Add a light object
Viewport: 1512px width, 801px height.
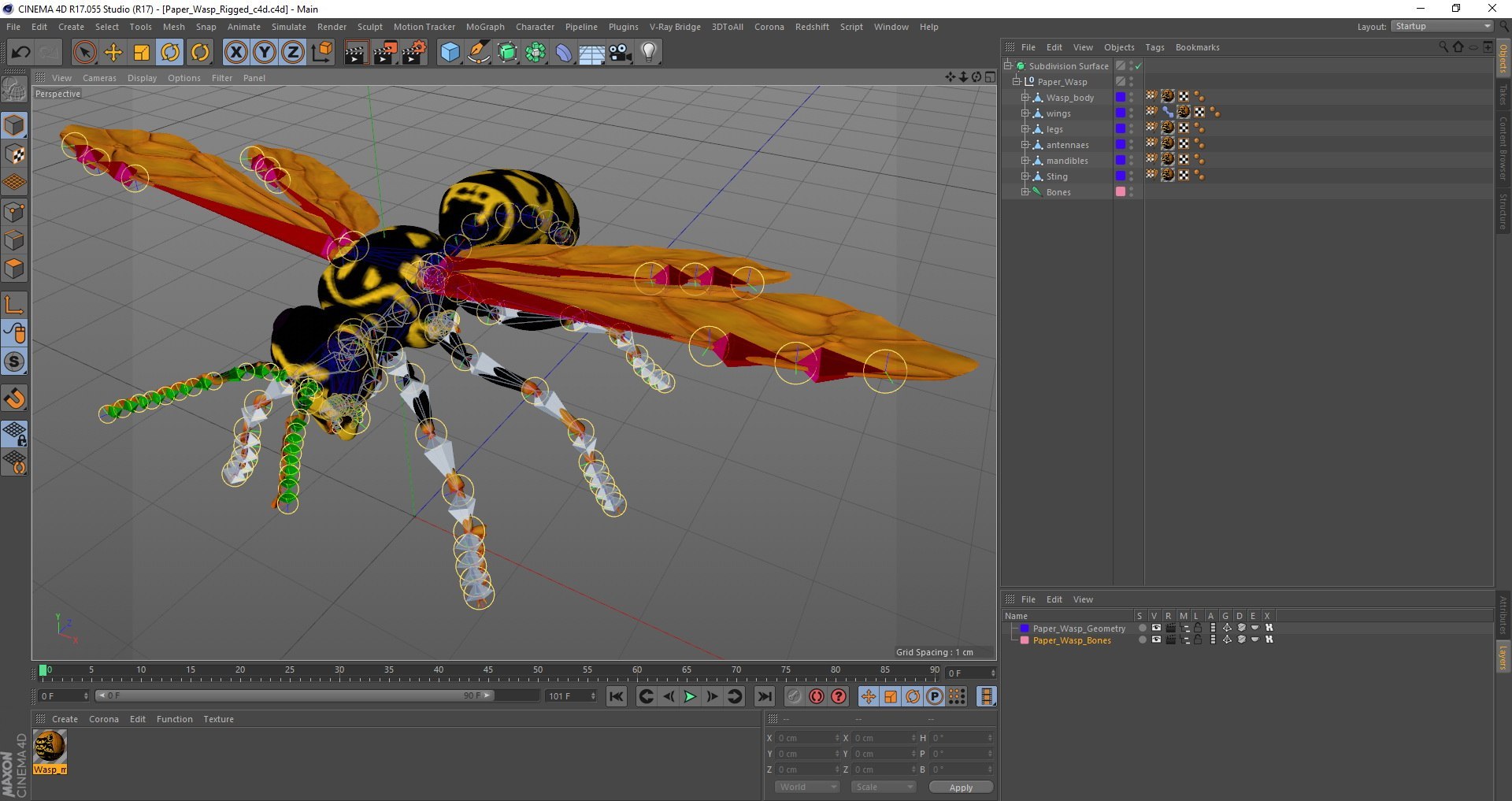[x=648, y=53]
